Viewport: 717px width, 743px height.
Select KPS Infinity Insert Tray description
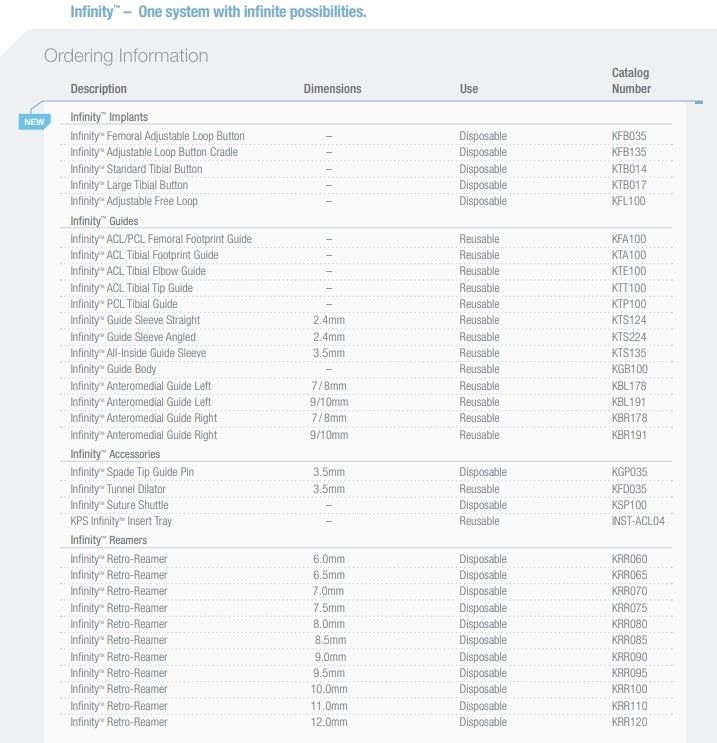point(121,521)
